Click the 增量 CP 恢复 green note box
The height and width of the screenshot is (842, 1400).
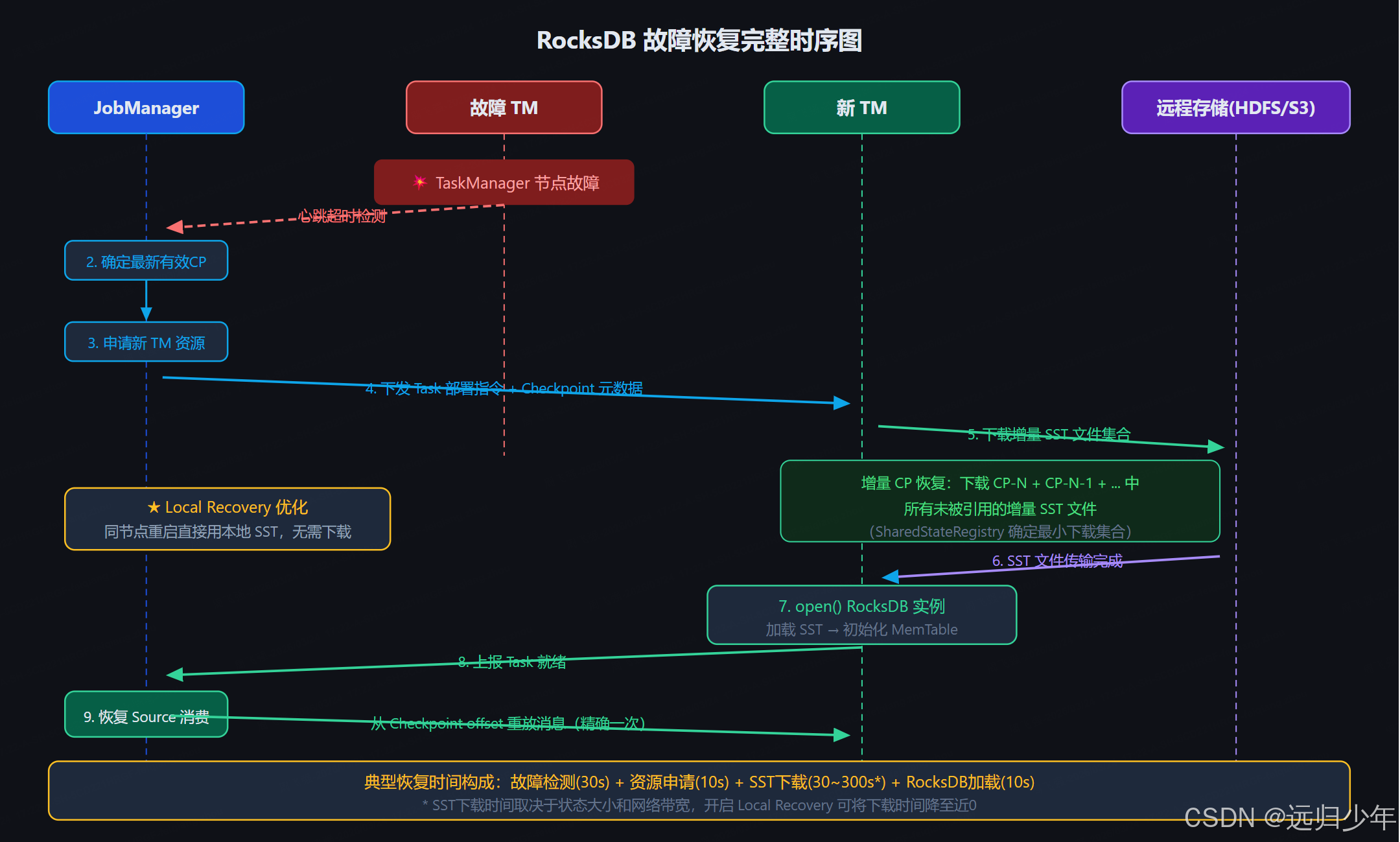point(999,502)
